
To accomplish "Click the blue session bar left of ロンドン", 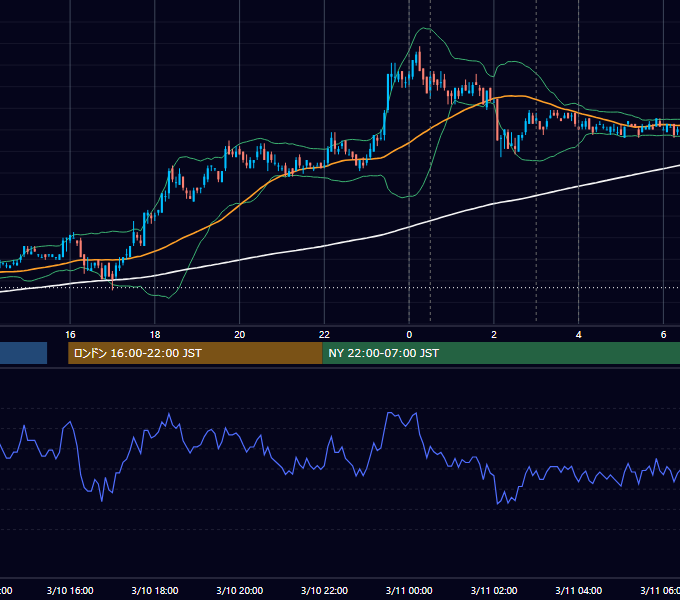I will [x=23, y=353].
